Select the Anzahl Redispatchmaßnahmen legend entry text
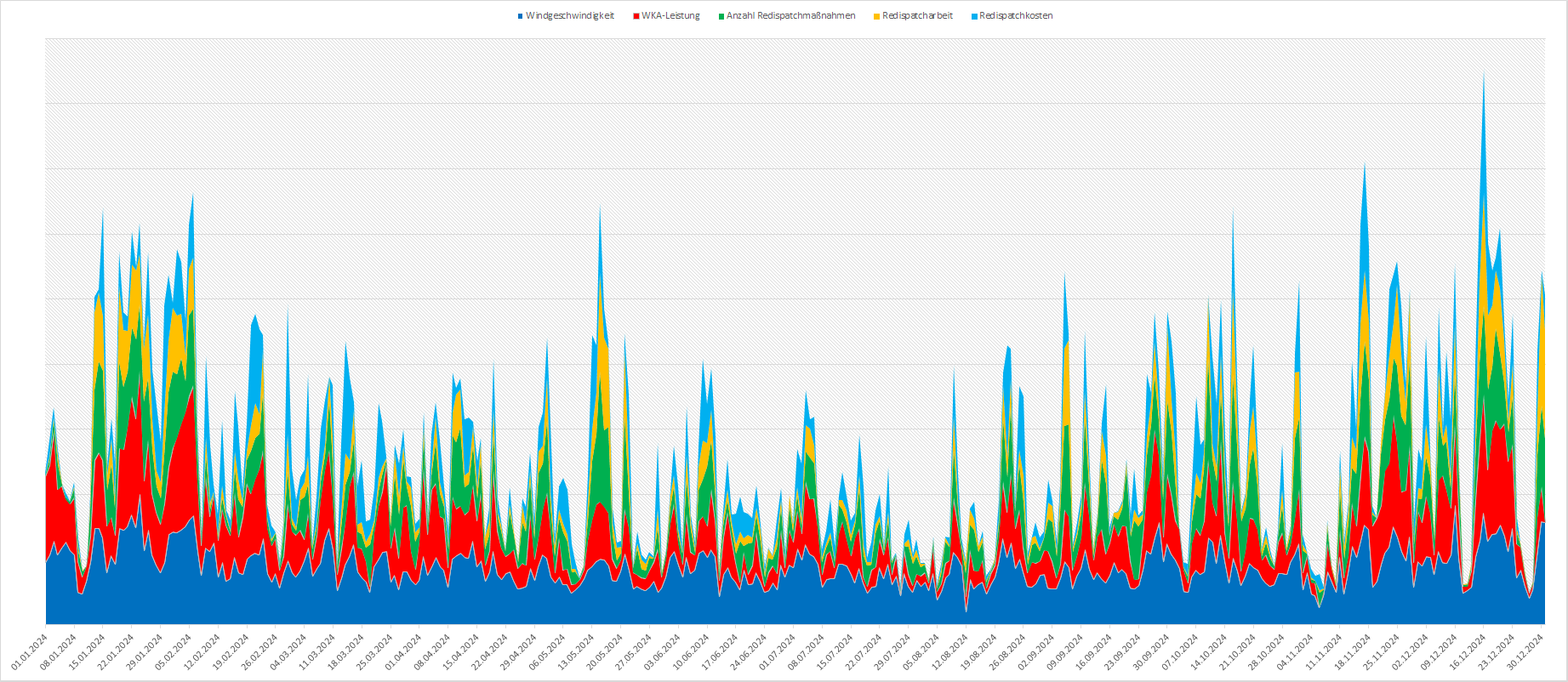Image resolution: width=1568 pixels, height=682 pixels. [x=790, y=16]
